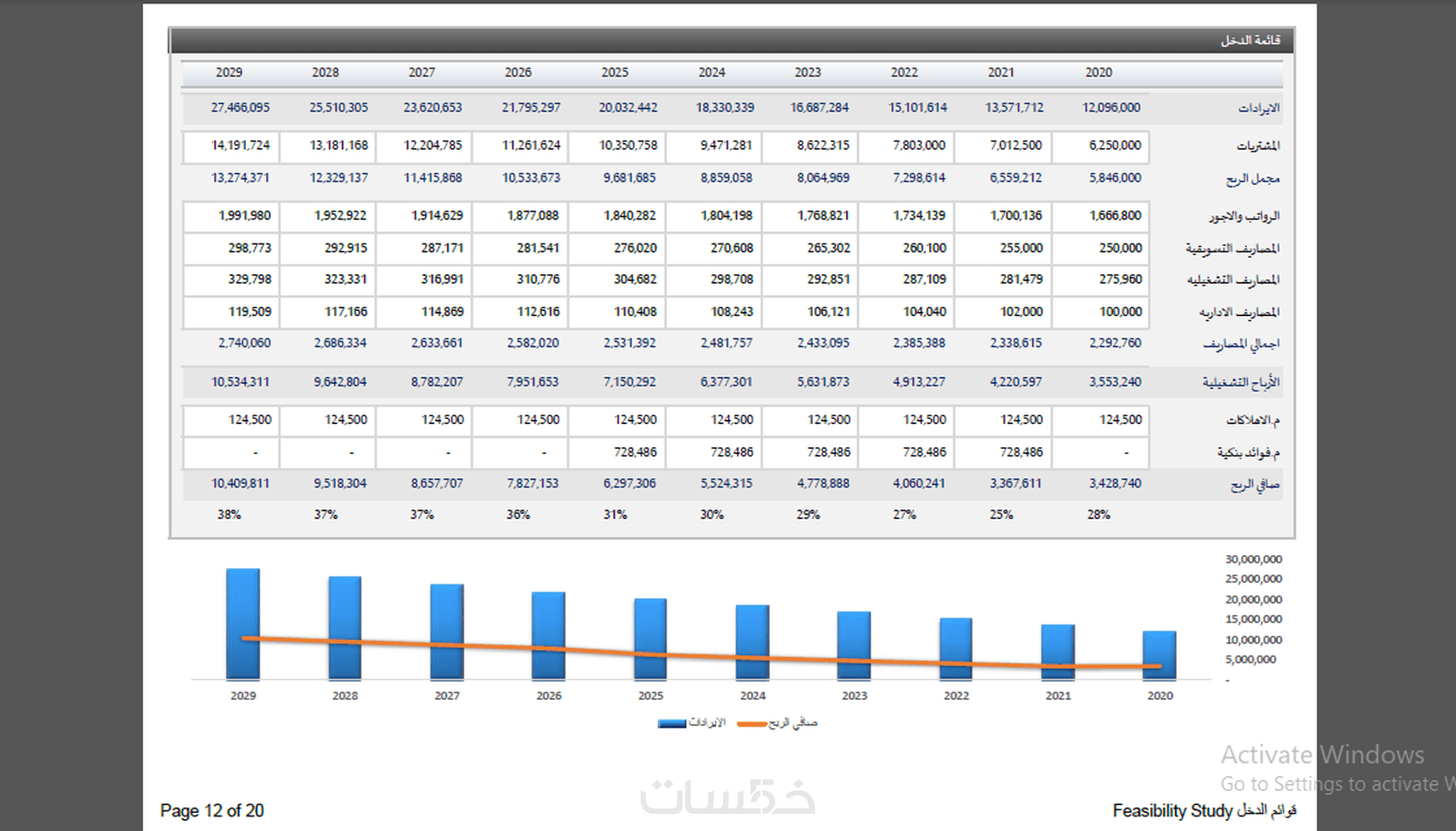Click the 2029 revenue bar in chart
Viewport: 1456px width, 831px height.
[243, 624]
